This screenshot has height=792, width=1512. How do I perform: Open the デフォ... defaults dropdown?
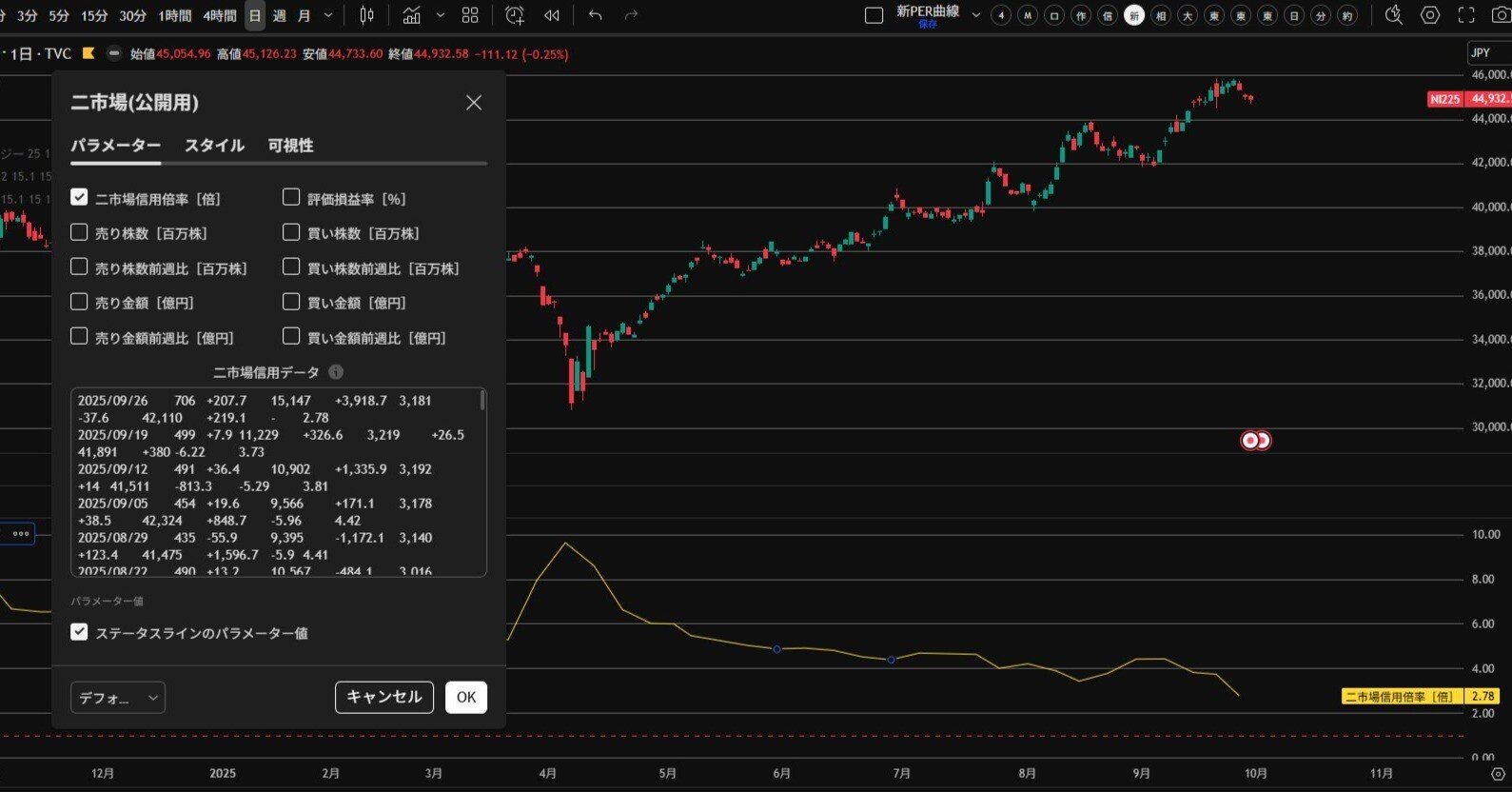[x=118, y=698]
